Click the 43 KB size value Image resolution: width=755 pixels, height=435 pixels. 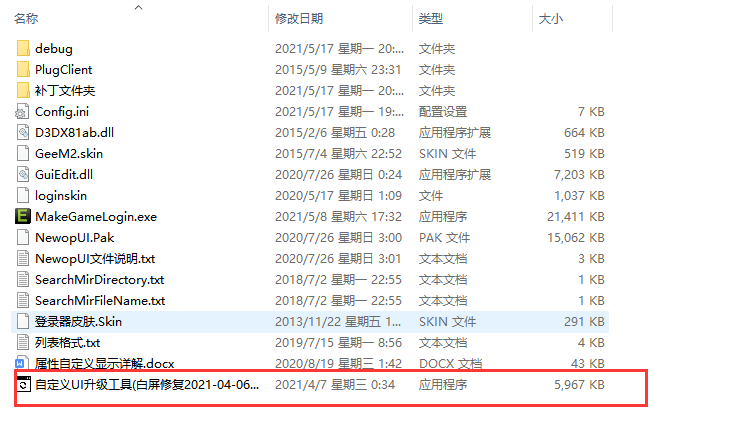[x=587, y=363]
